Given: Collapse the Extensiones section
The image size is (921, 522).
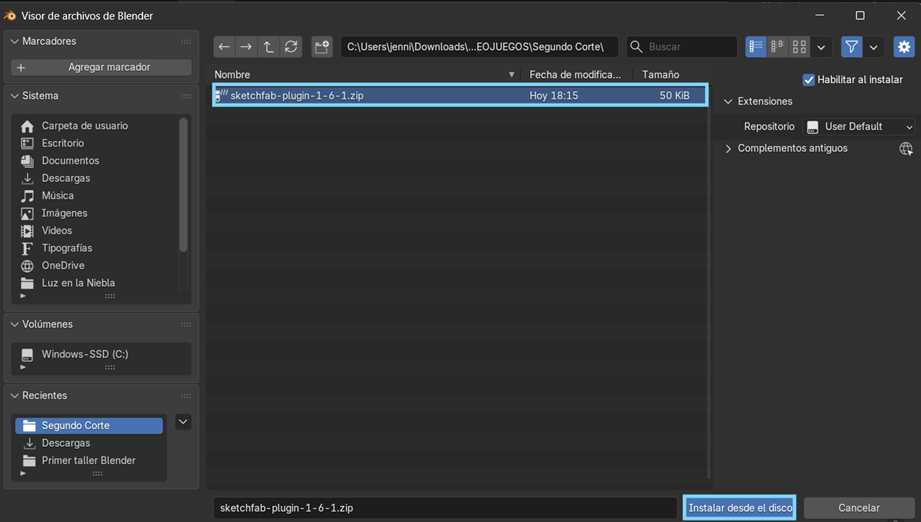Looking at the screenshot, I should (x=728, y=102).
